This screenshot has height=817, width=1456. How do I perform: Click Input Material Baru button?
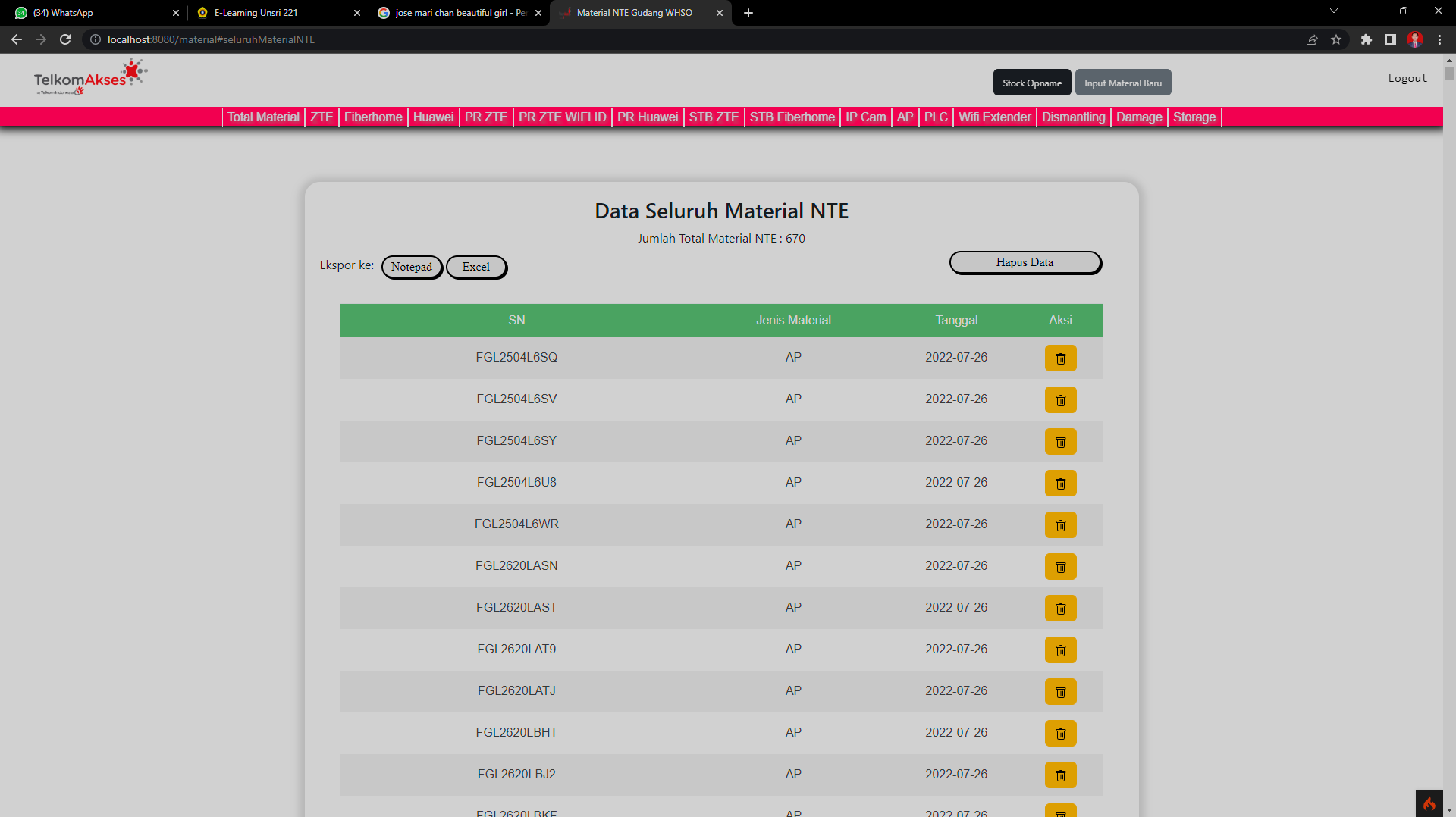(1123, 83)
